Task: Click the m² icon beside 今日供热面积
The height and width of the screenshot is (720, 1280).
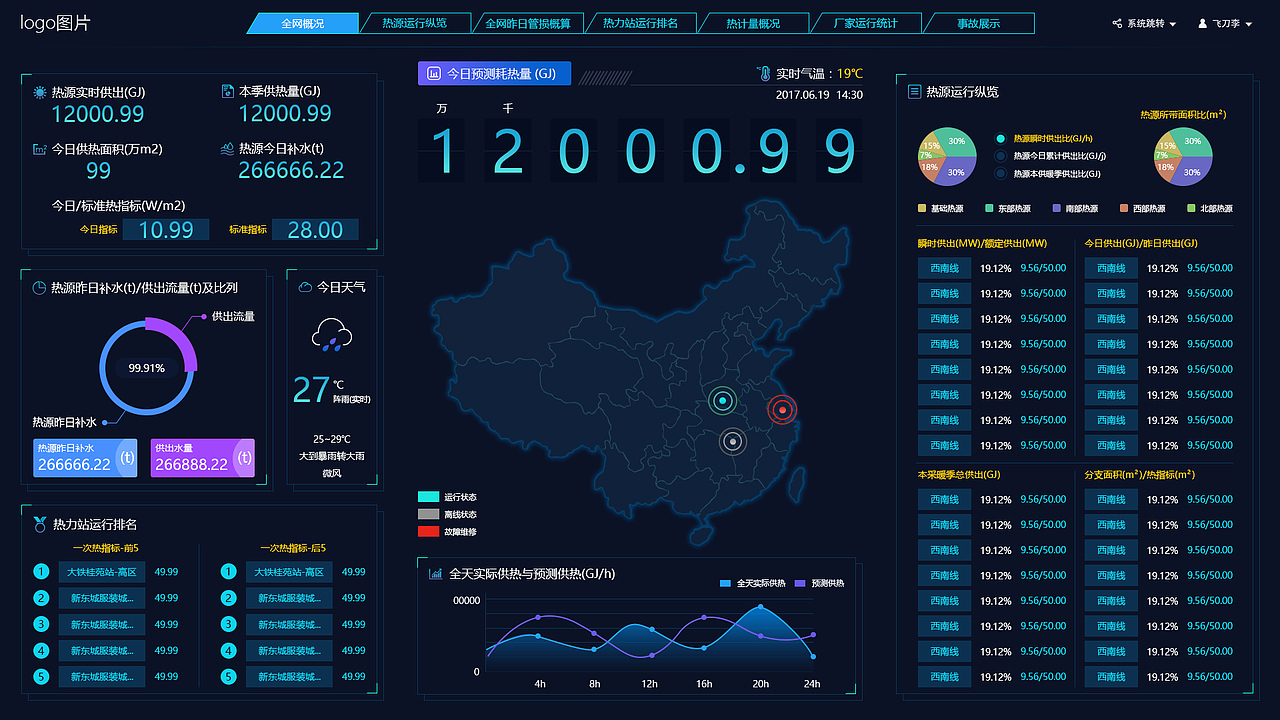Action: pyautogui.click(x=40, y=149)
